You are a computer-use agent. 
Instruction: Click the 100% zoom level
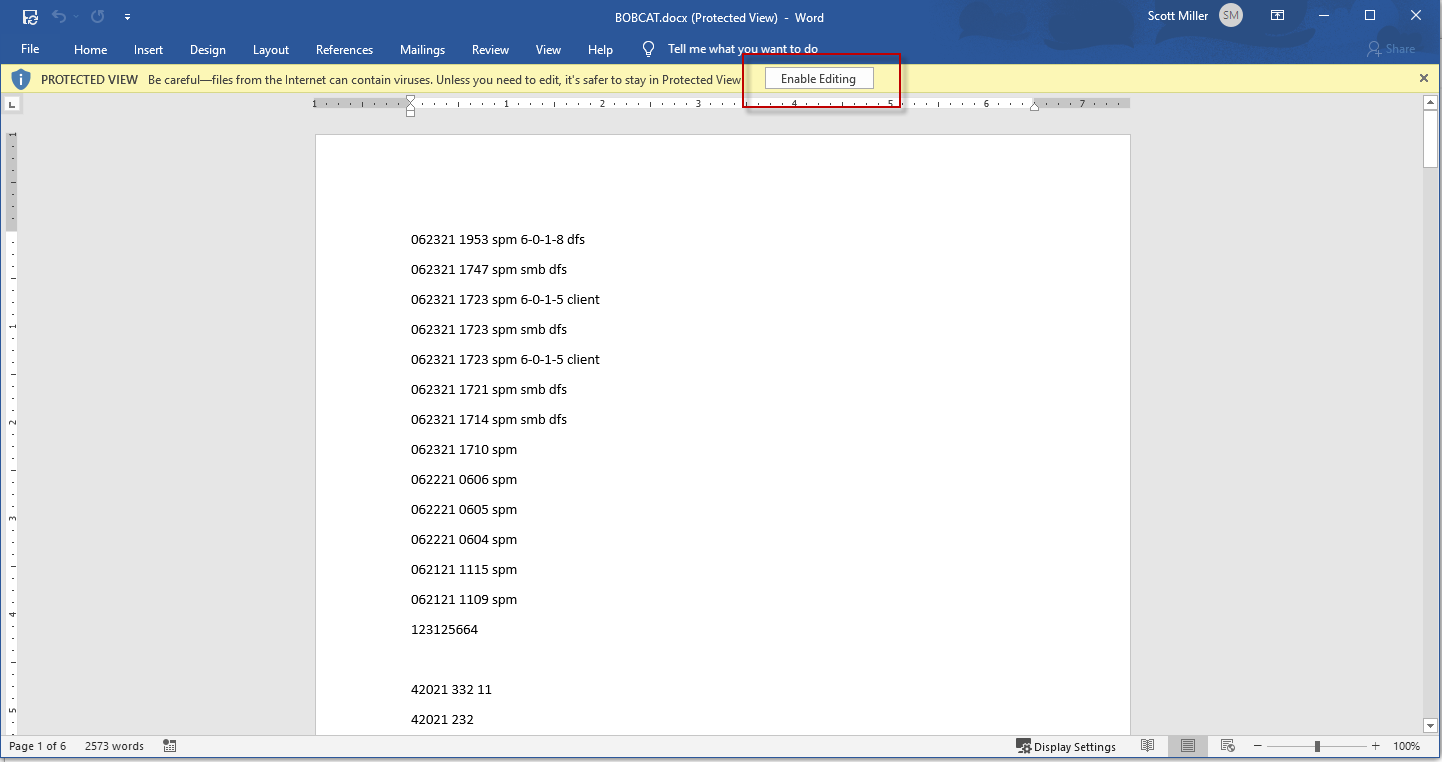[1406, 746]
